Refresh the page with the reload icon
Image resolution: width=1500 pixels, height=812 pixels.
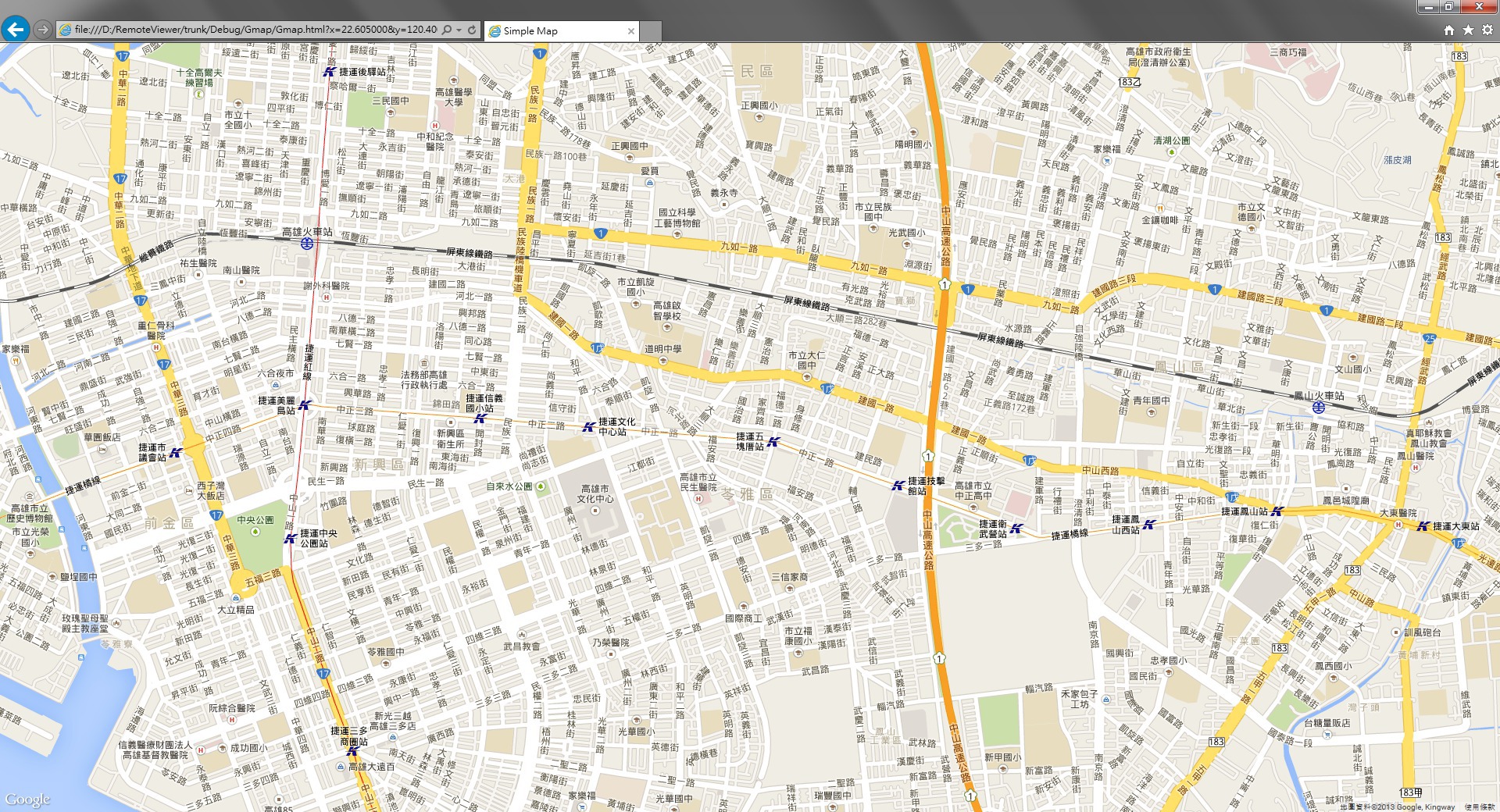coord(472,30)
